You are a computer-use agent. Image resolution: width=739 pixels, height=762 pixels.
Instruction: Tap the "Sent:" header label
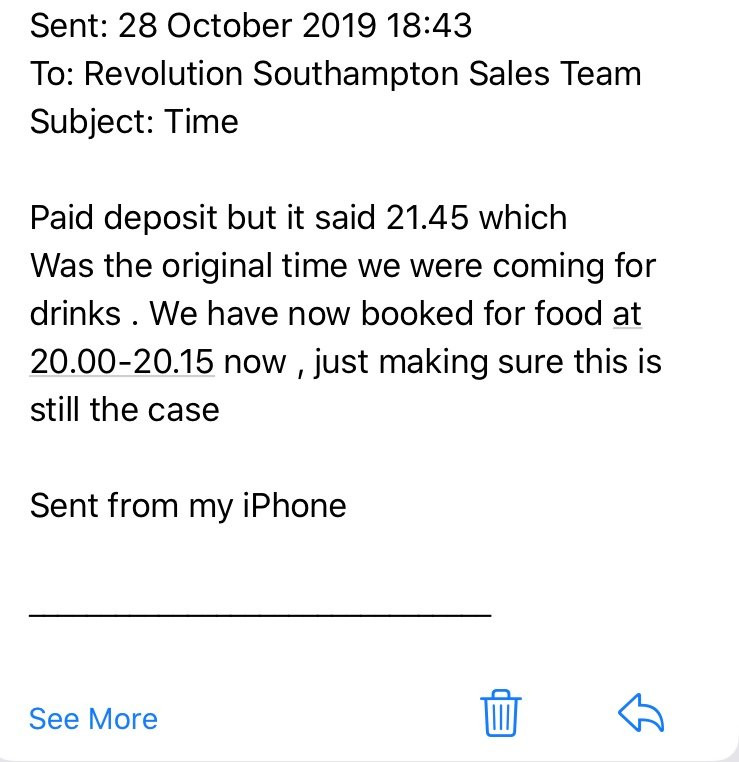click(69, 25)
